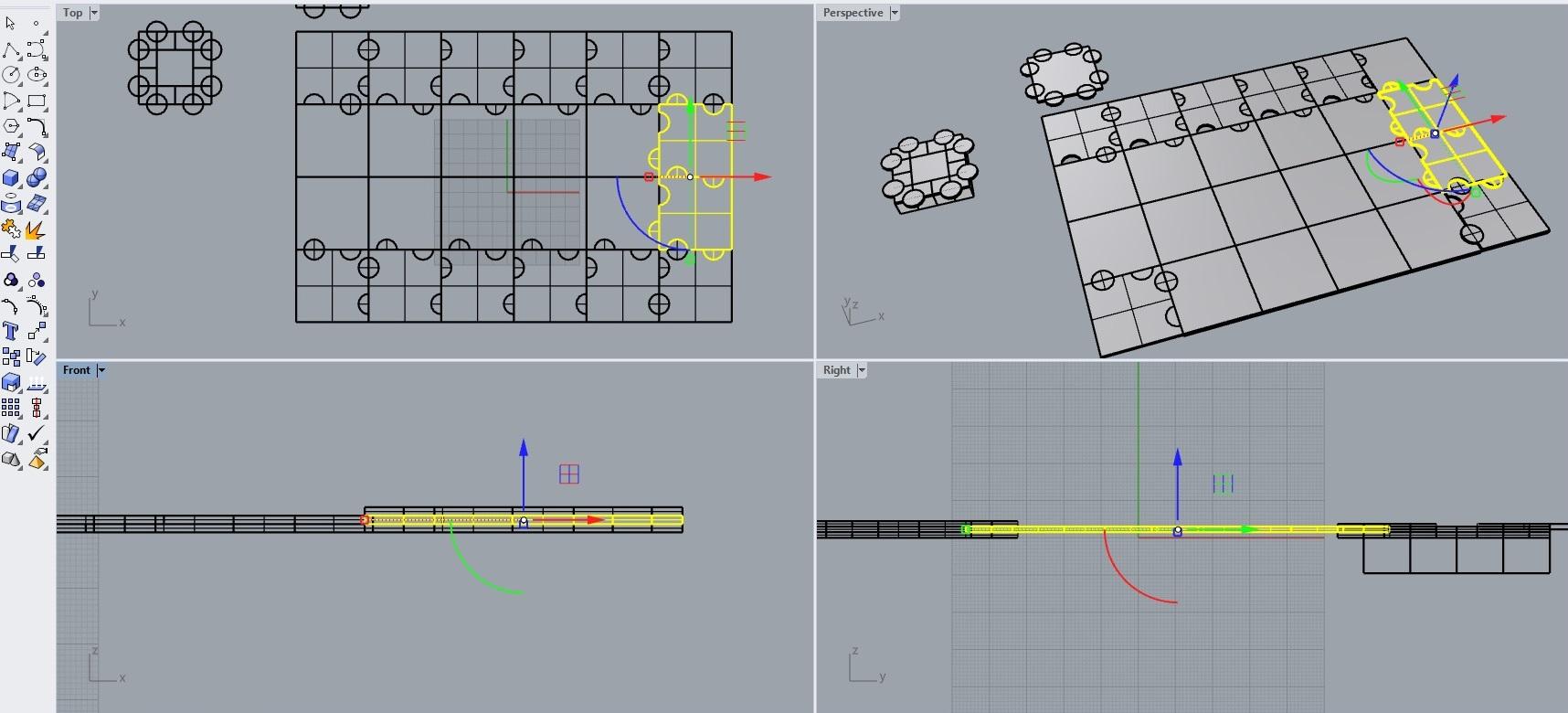Click the Copy objects tool
The height and width of the screenshot is (713, 1568).
pos(11,356)
